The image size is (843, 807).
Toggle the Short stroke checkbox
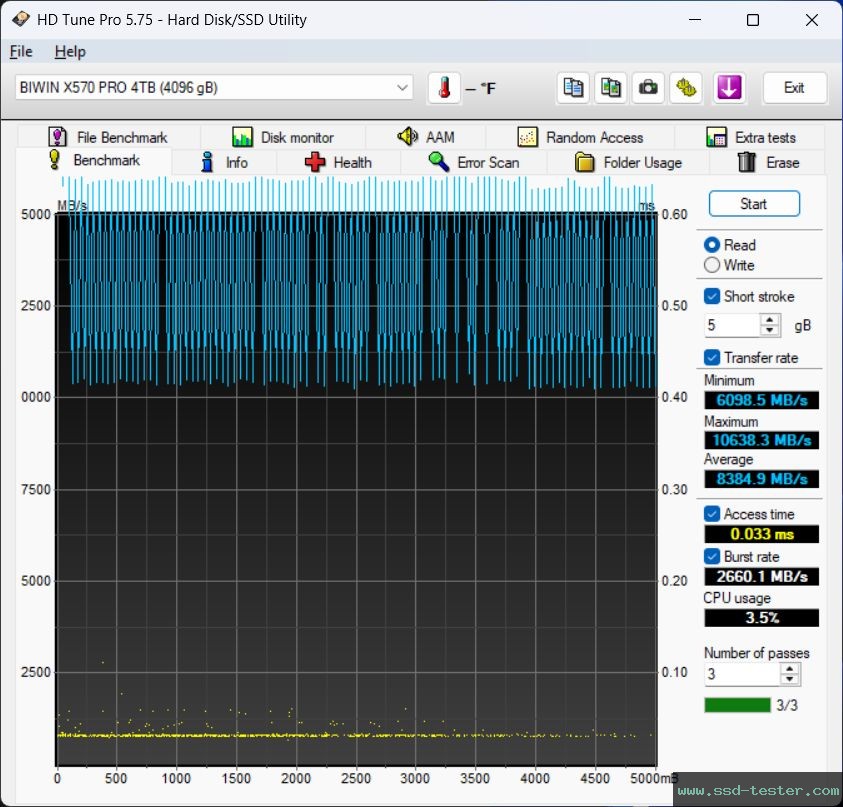tap(712, 296)
